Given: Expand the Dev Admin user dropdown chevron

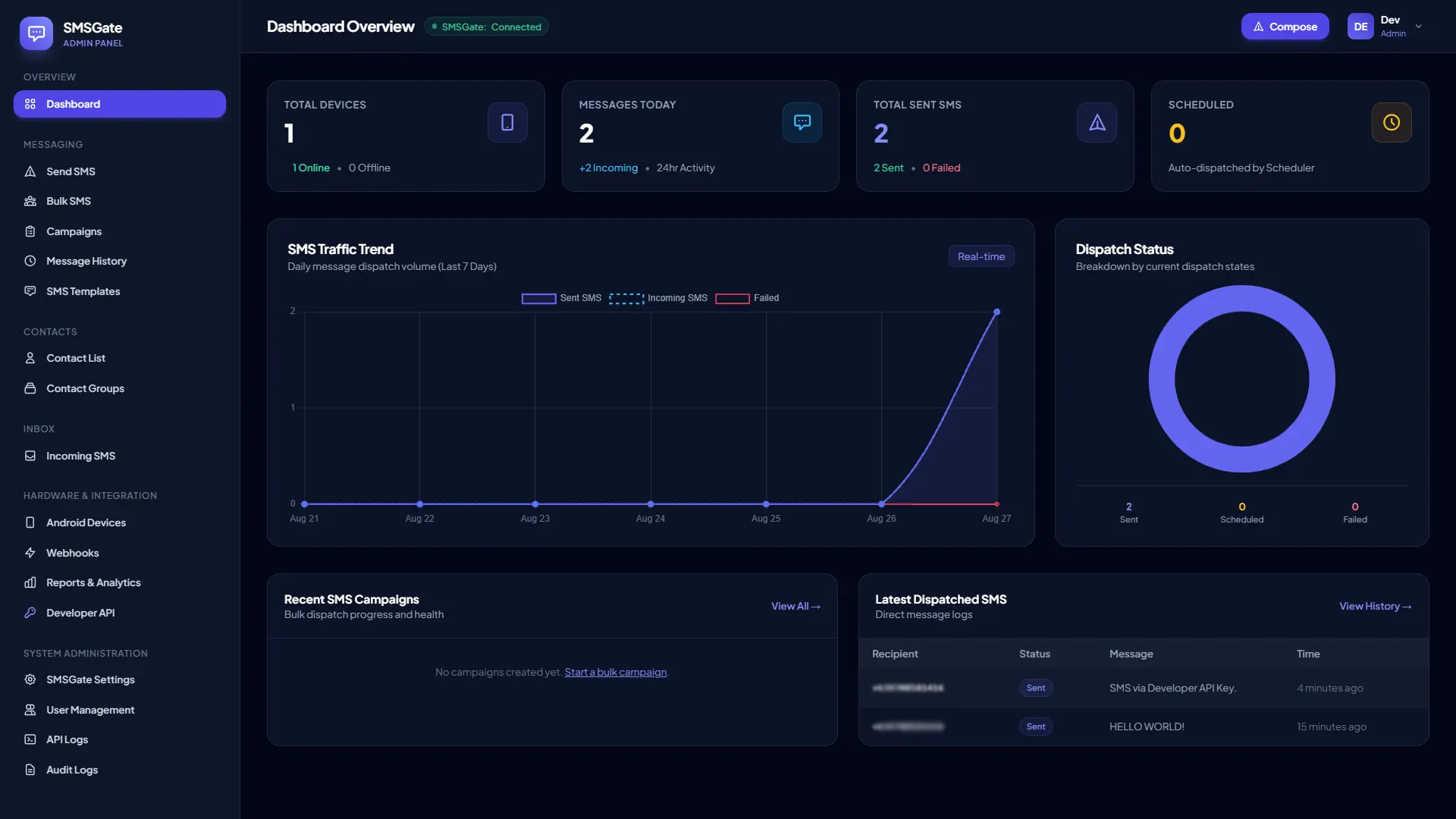Looking at the screenshot, I should coord(1419,27).
